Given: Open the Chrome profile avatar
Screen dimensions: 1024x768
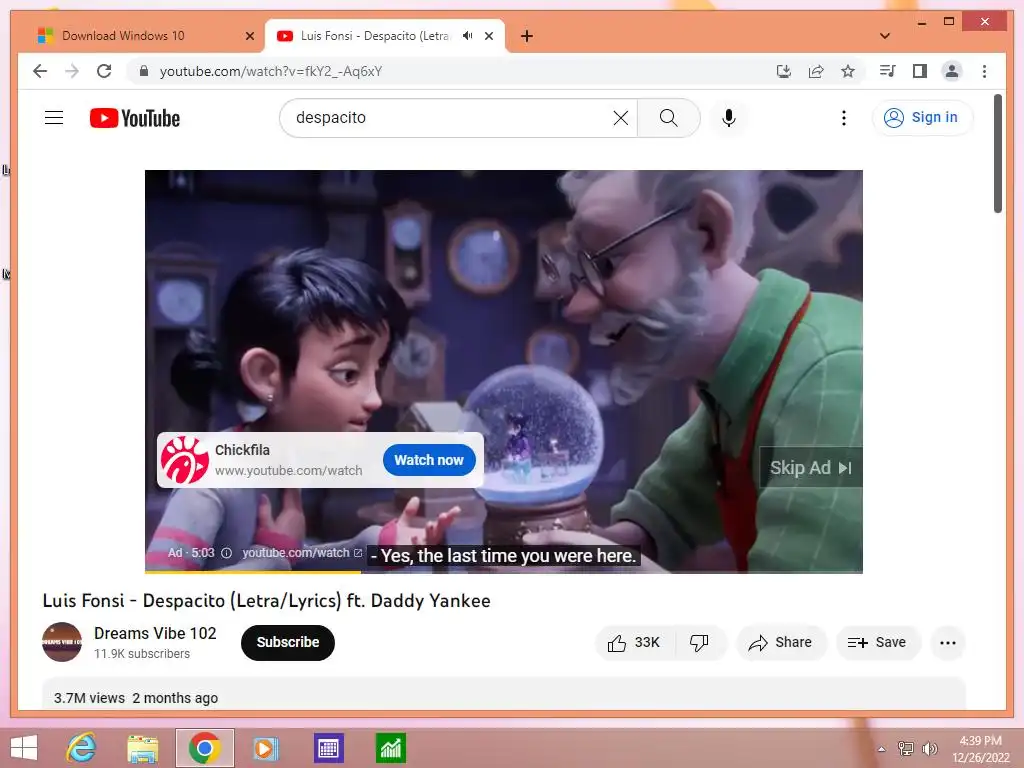Looking at the screenshot, I should (x=952, y=71).
